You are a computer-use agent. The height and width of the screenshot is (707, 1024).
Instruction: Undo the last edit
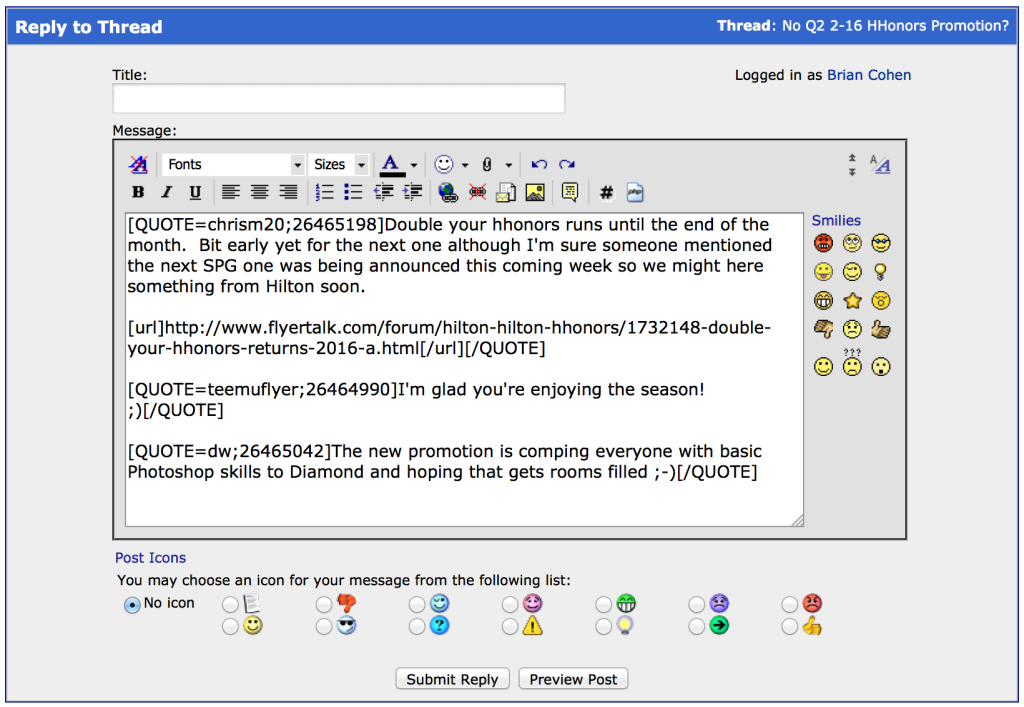pyautogui.click(x=540, y=164)
